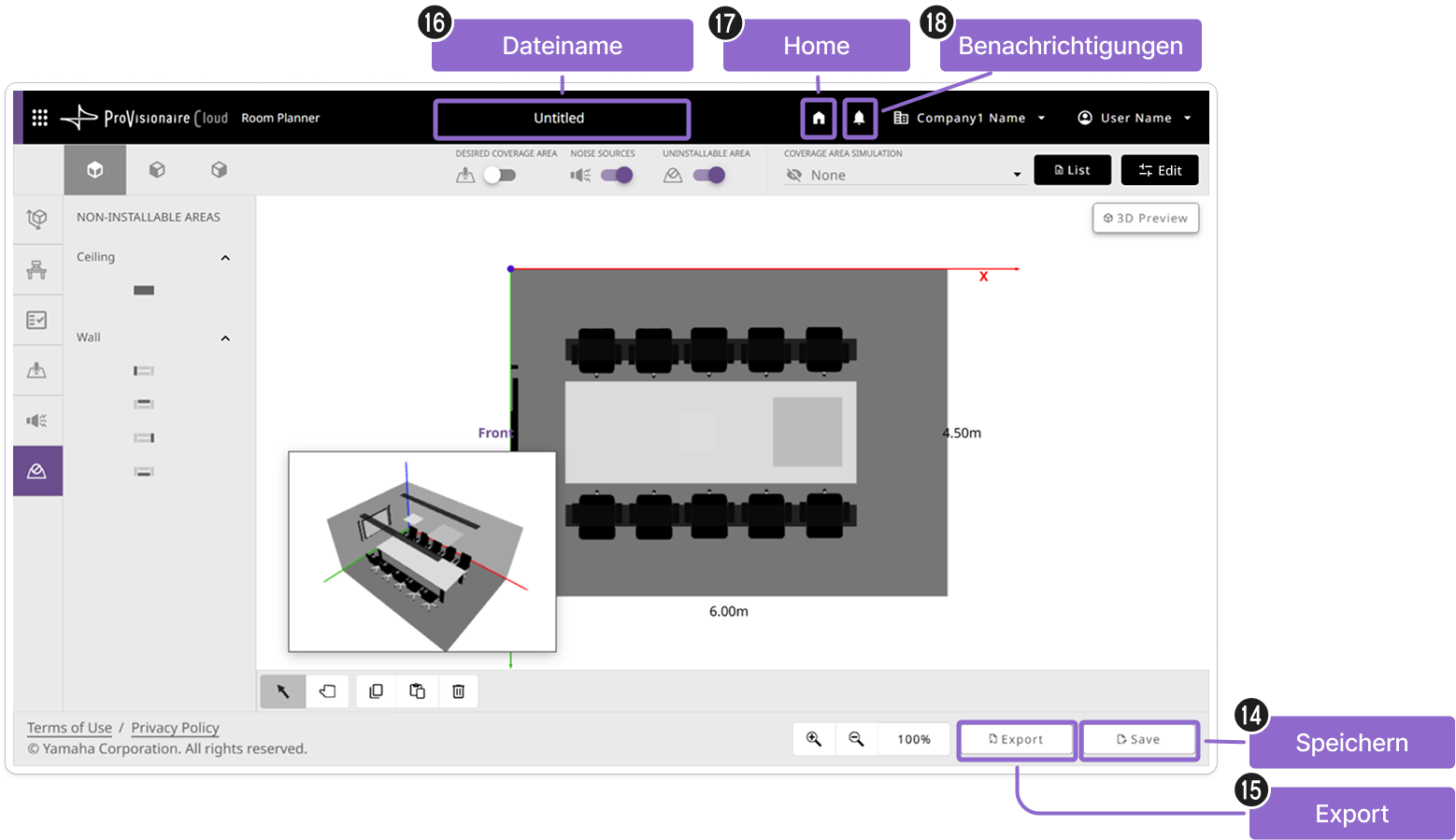Open the noise sources sidebar icon
The width and height of the screenshot is (1456, 840).
point(37,420)
